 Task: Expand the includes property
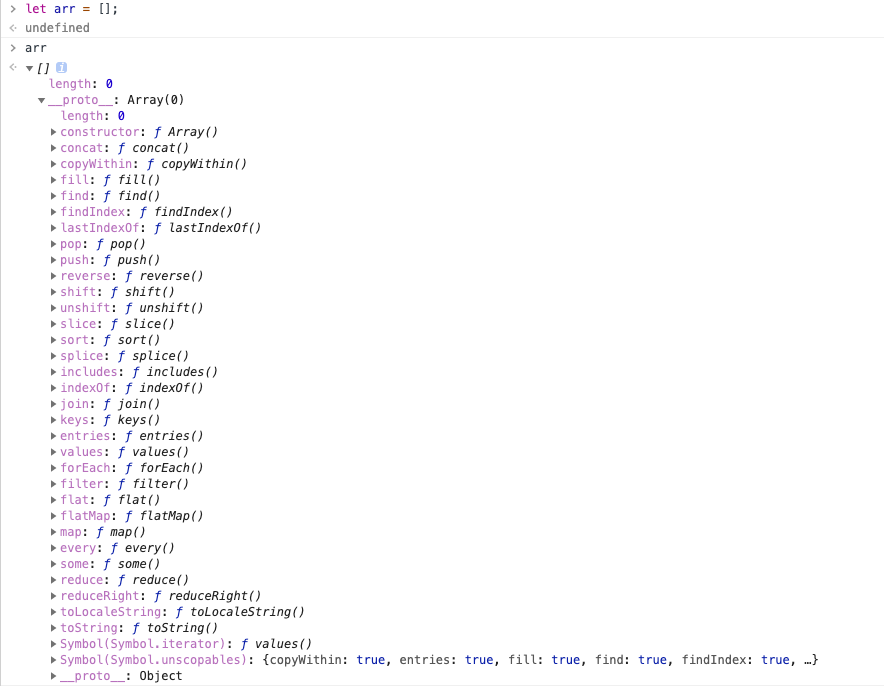tap(54, 372)
